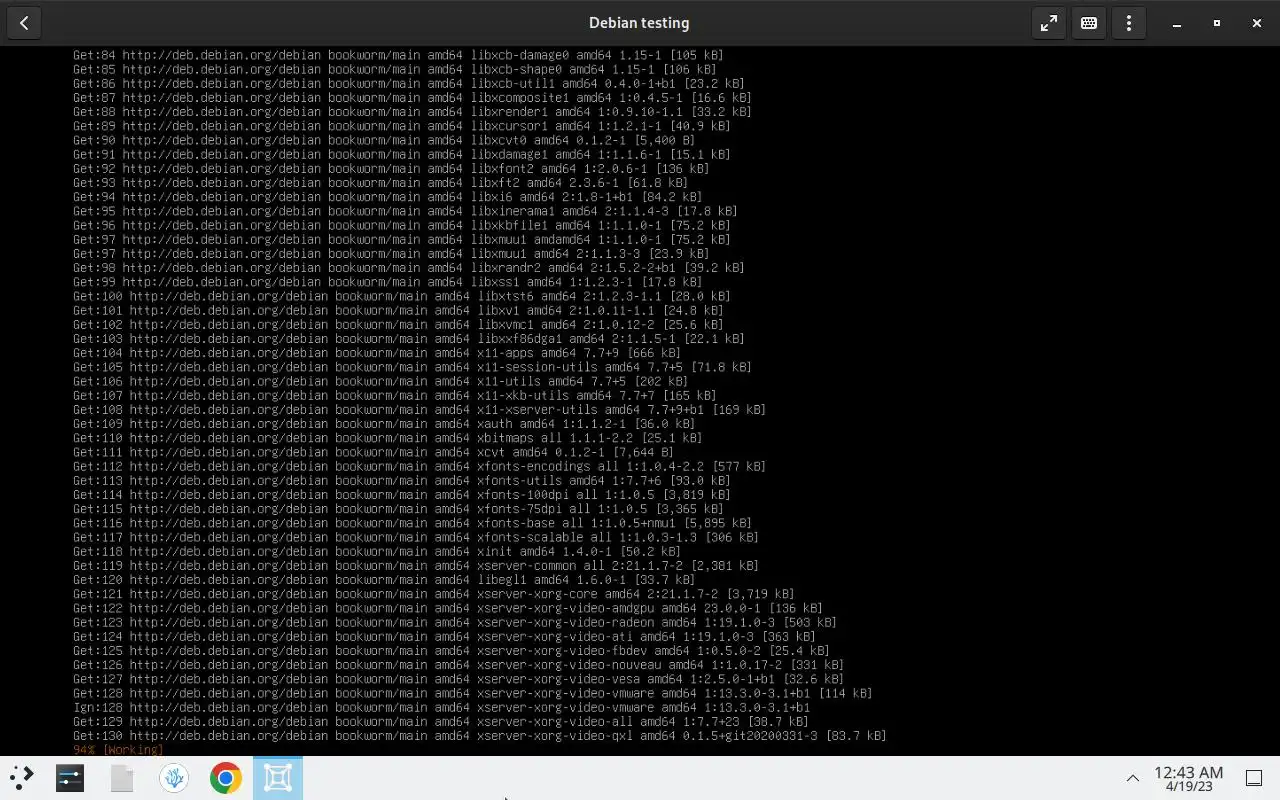Screen dimensions: 1280x800
Task: Click the Get:114 xfonts-100dpi line
Action: point(401,494)
